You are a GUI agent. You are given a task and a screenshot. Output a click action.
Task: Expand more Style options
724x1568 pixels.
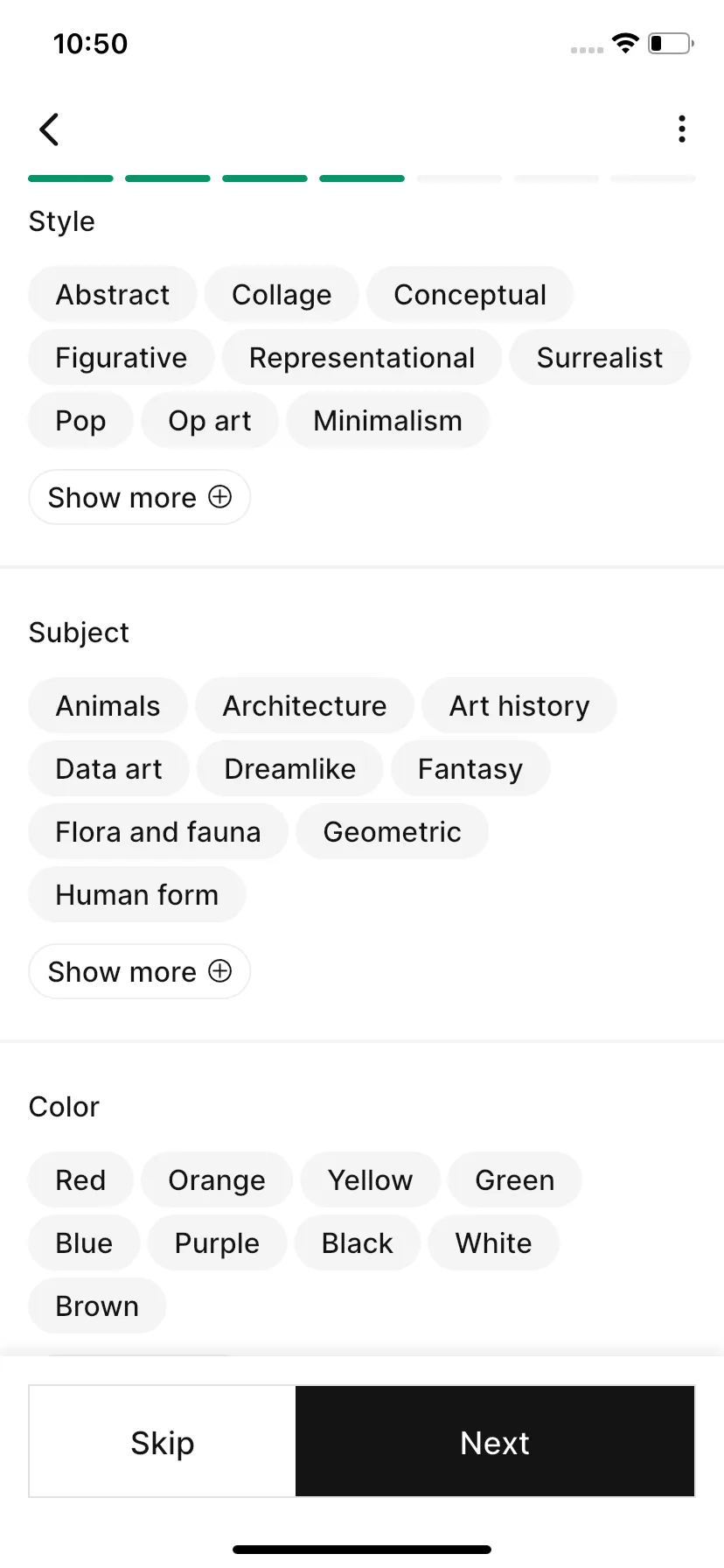tap(140, 497)
